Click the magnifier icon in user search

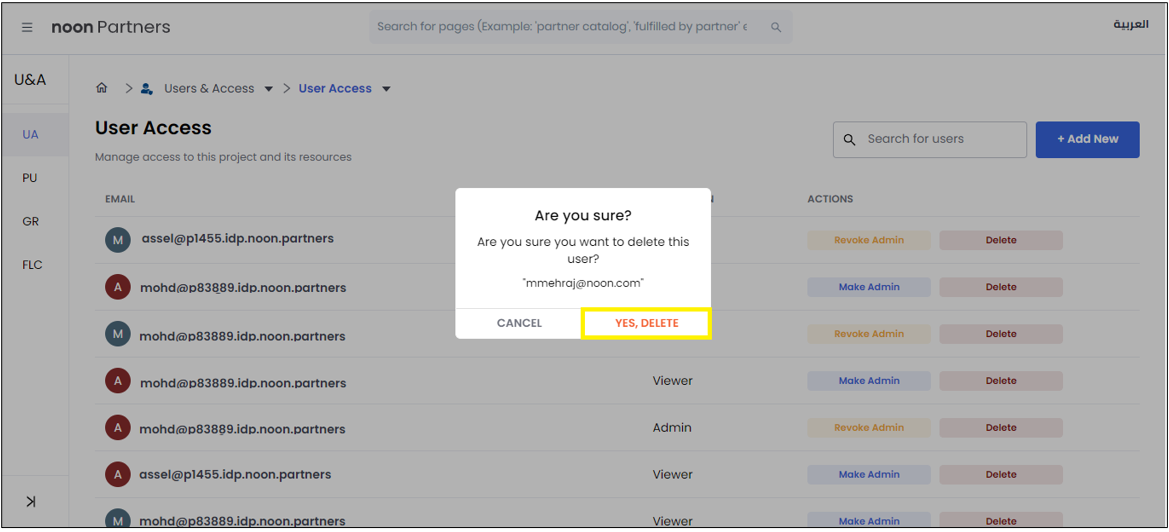pos(850,140)
